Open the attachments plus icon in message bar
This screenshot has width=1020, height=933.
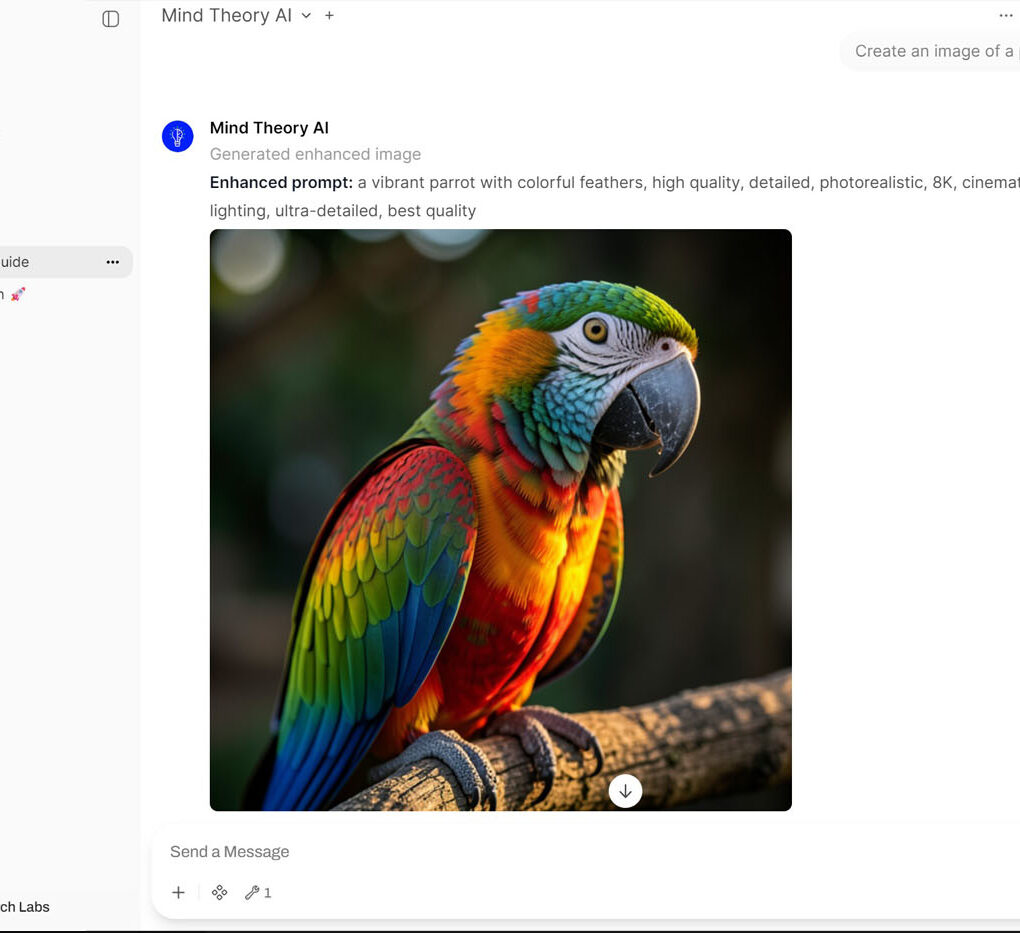[178, 892]
